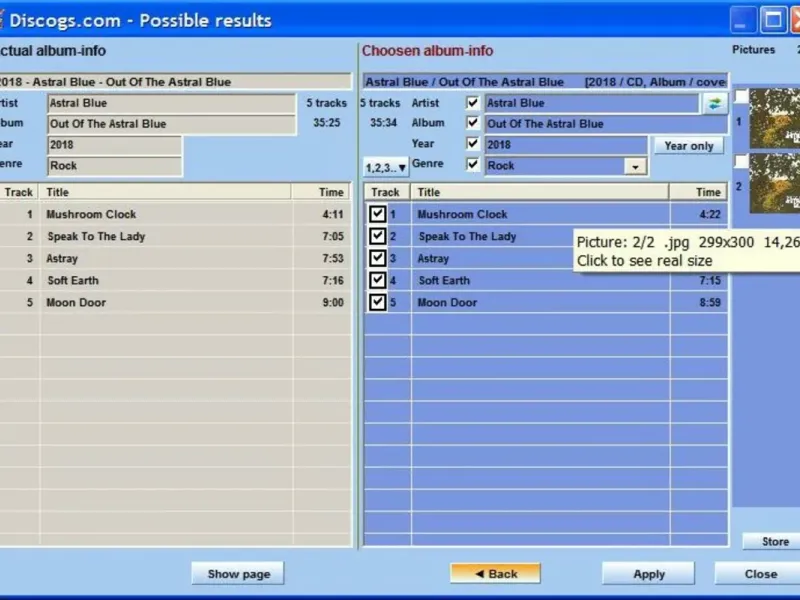Select Speak To The Lady in chosen list

coord(467,236)
